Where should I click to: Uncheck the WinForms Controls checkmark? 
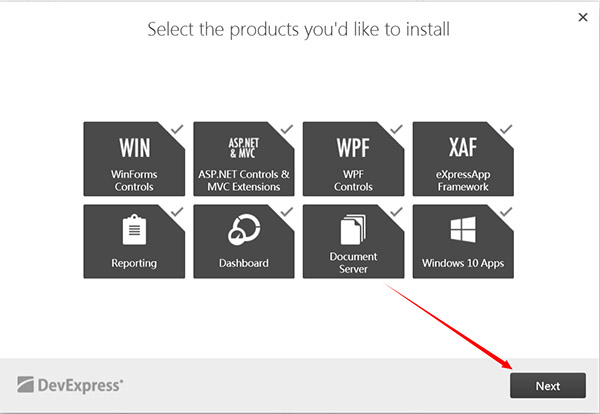pos(176,129)
